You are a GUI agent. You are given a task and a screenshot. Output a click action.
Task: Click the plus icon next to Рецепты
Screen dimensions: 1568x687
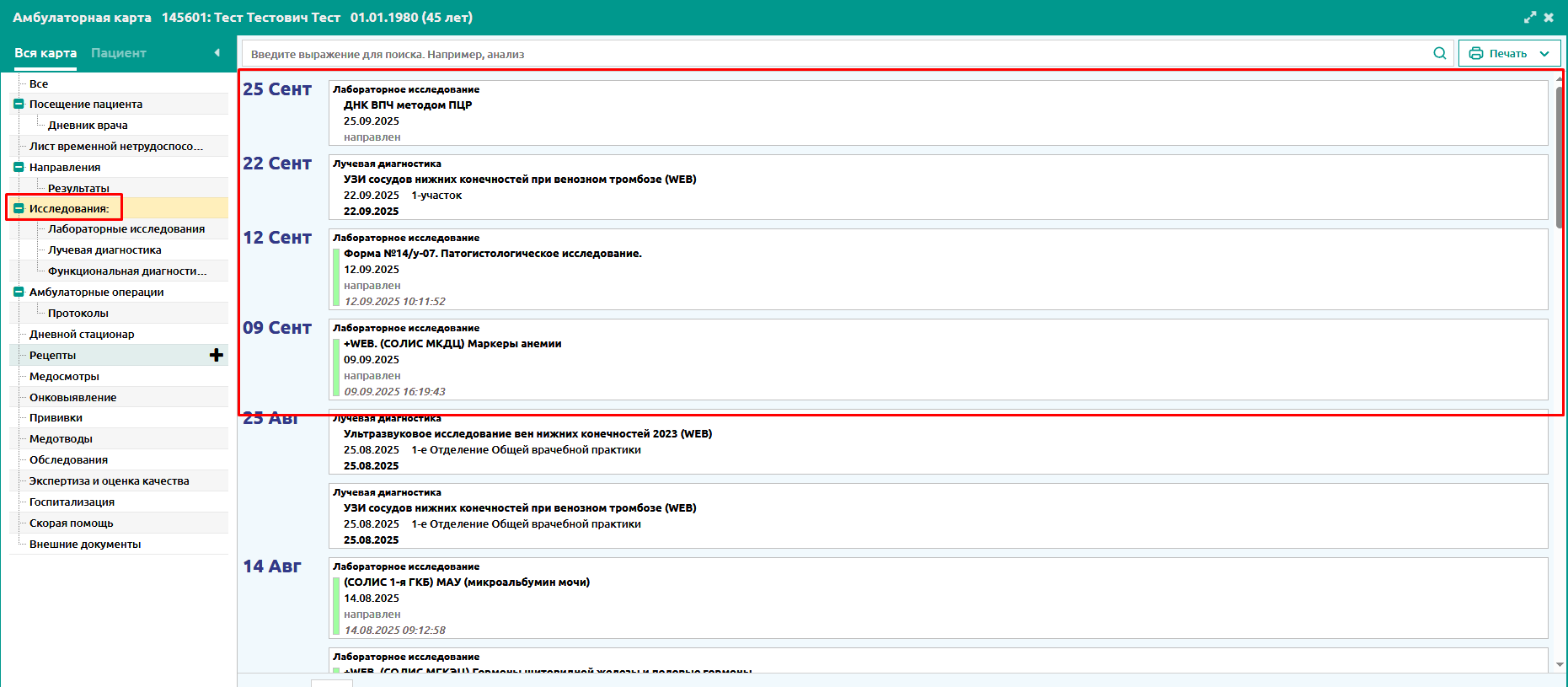217,355
